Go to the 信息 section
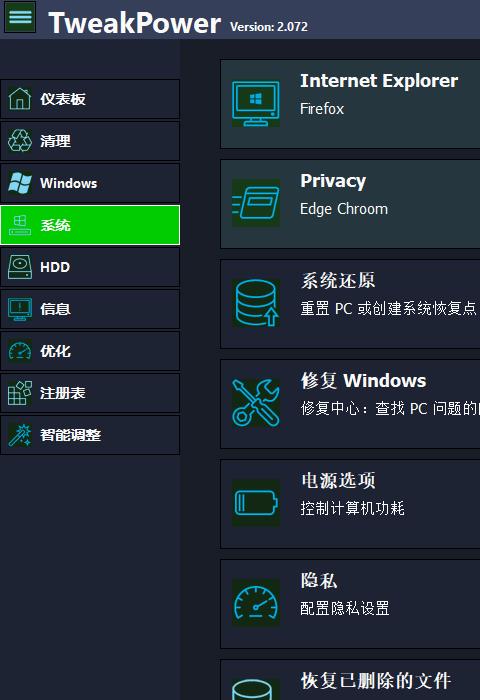This screenshot has height=700, width=480. 90,309
